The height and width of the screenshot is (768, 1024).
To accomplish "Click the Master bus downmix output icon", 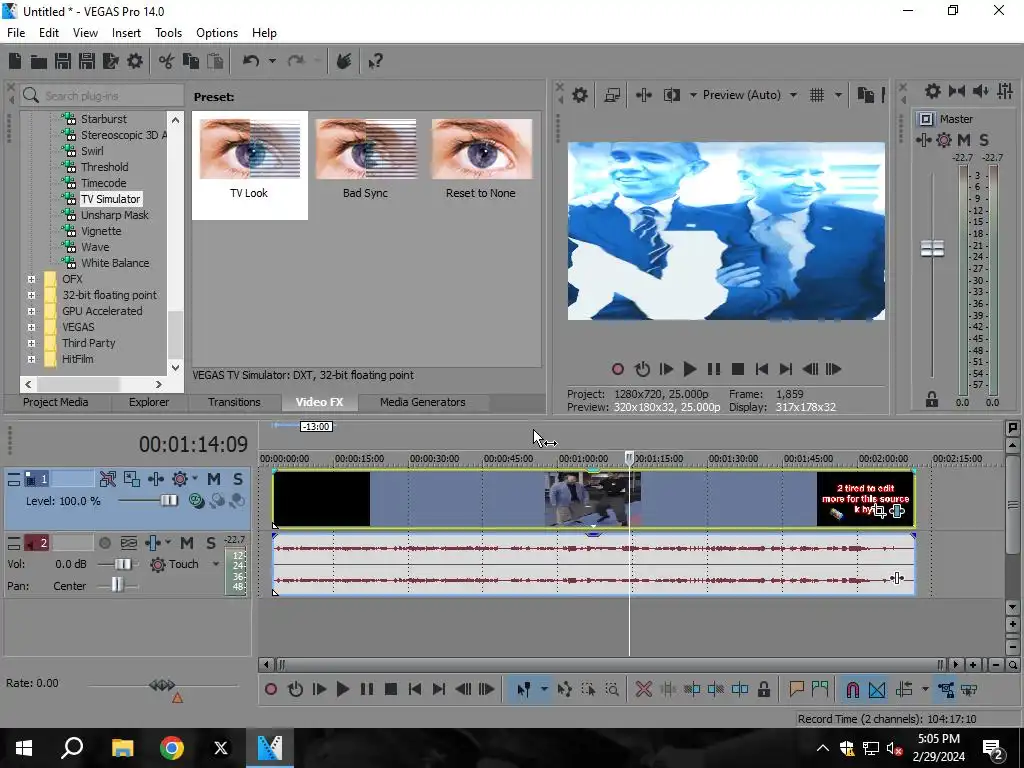I will coord(957,91).
